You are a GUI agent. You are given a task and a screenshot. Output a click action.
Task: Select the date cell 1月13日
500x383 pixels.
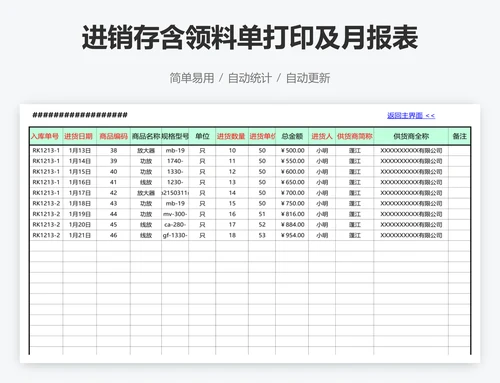pos(79,151)
